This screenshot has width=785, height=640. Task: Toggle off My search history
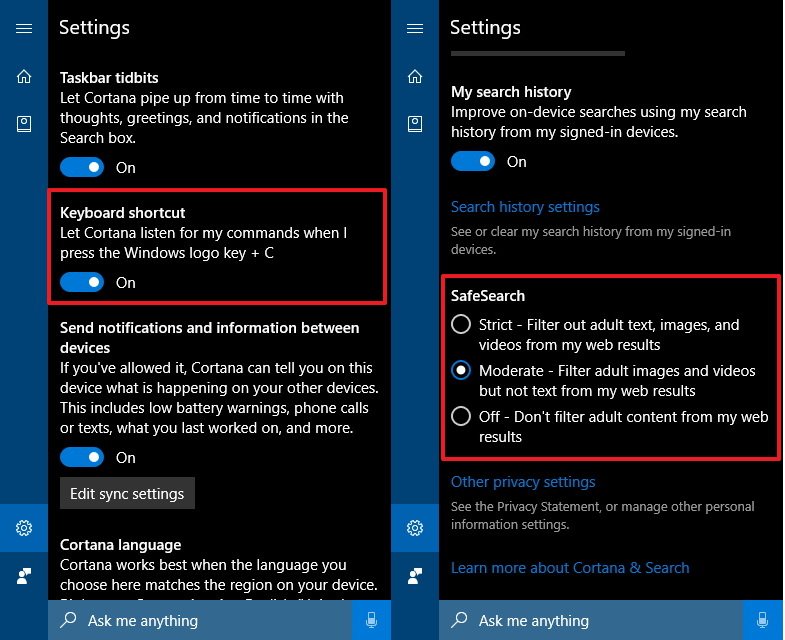click(473, 161)
